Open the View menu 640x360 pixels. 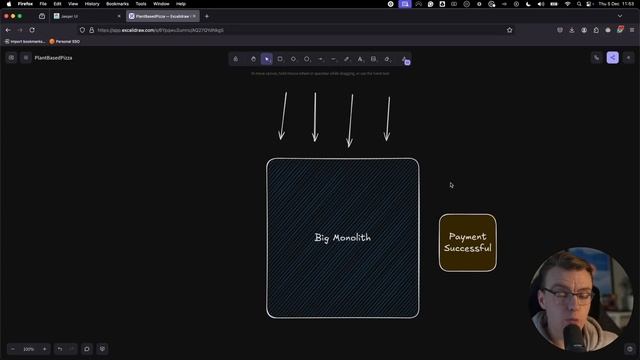point(73,4)
